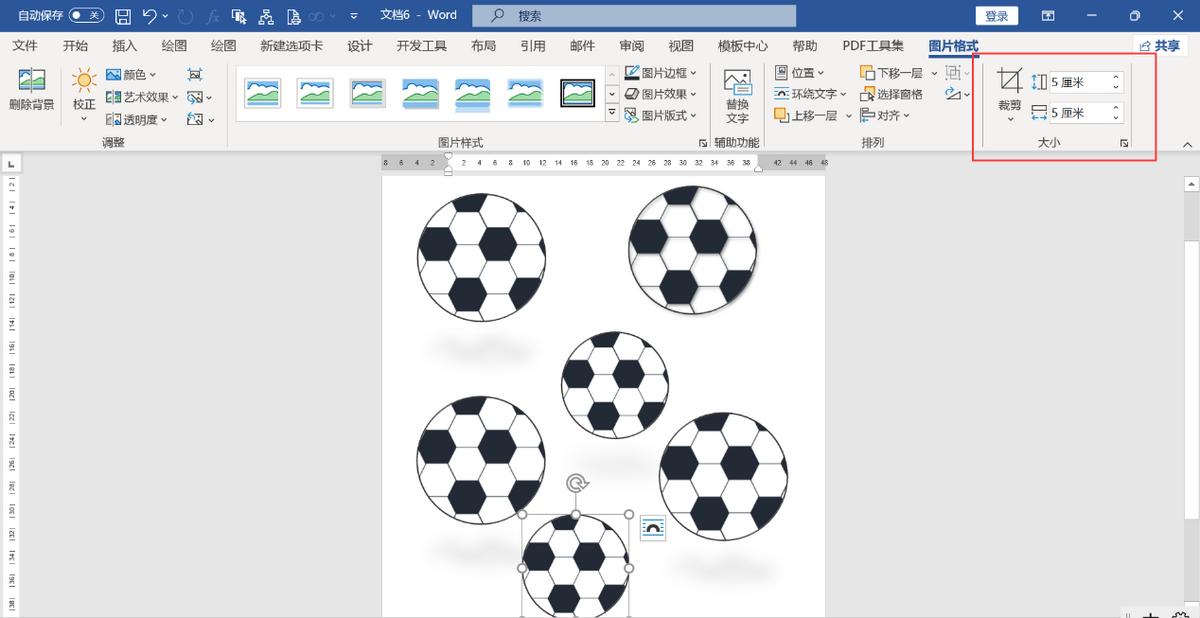Click the Save icon in the title bar
This screenshot has width=1200, height=618.
[123, 16]
